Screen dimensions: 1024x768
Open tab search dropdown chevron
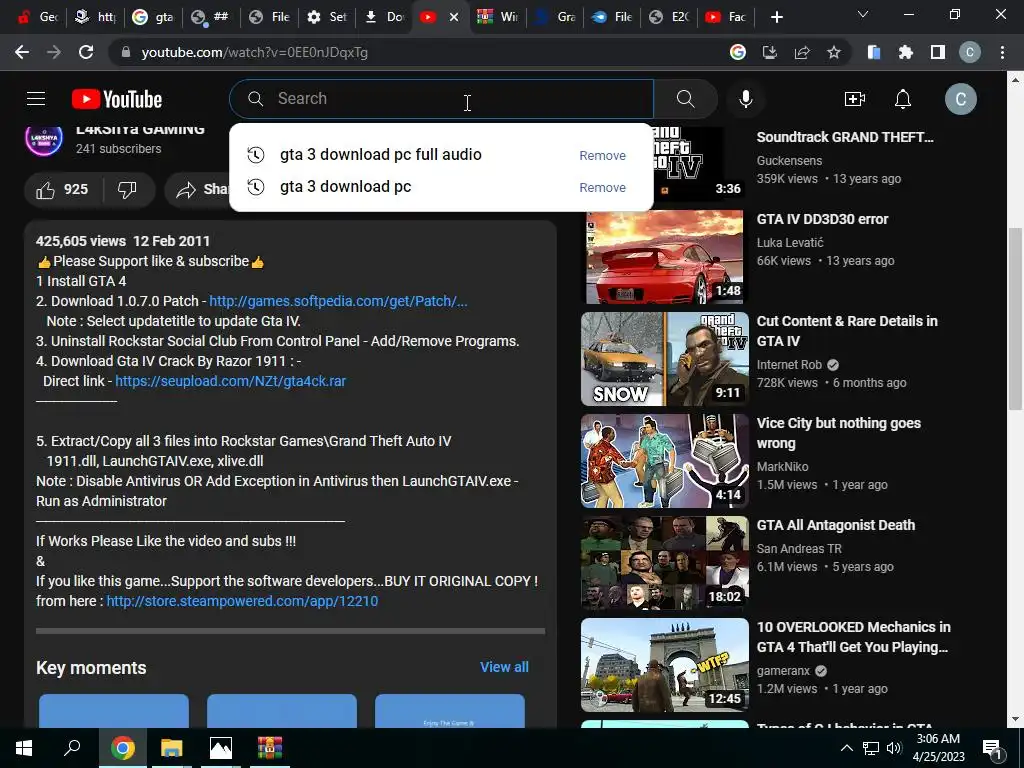click(x=863, y=14)
